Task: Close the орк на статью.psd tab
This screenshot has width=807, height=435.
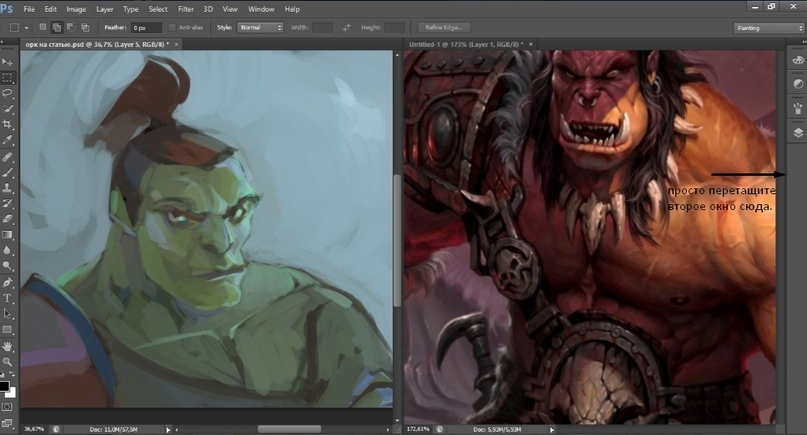Action: [176, 44]
